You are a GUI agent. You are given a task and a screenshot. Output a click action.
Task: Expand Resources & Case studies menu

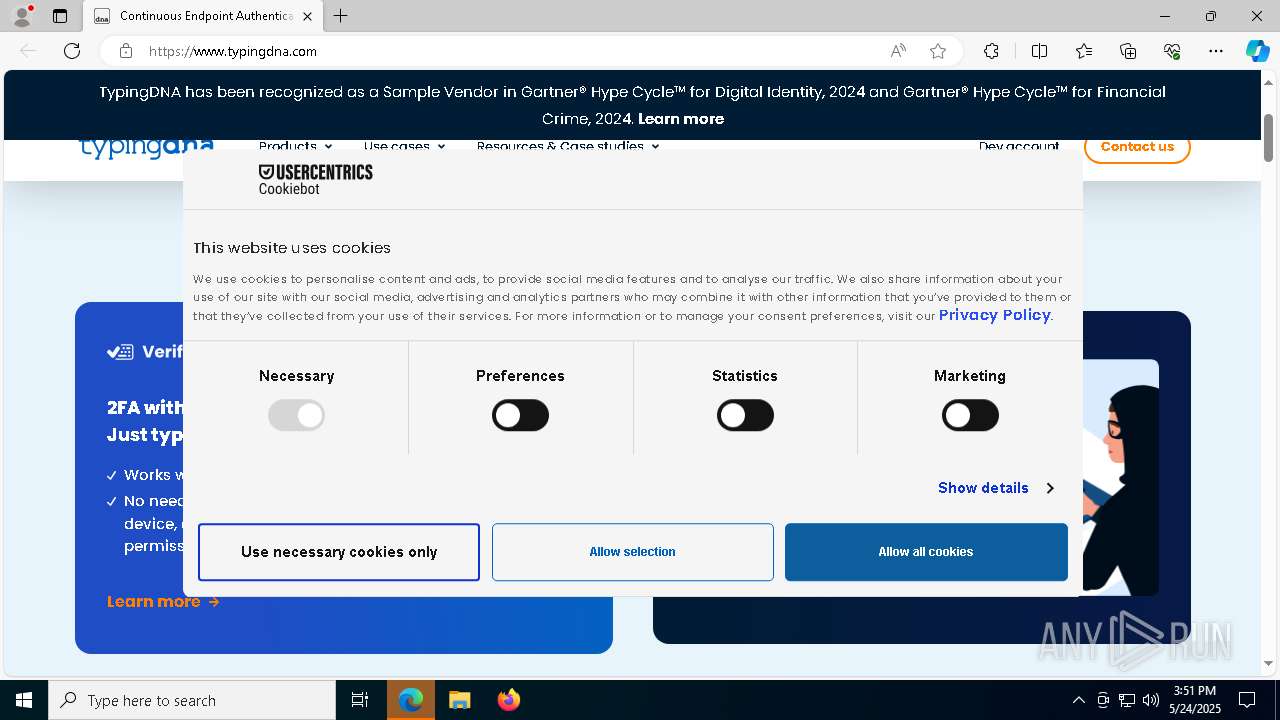(568, 146)
